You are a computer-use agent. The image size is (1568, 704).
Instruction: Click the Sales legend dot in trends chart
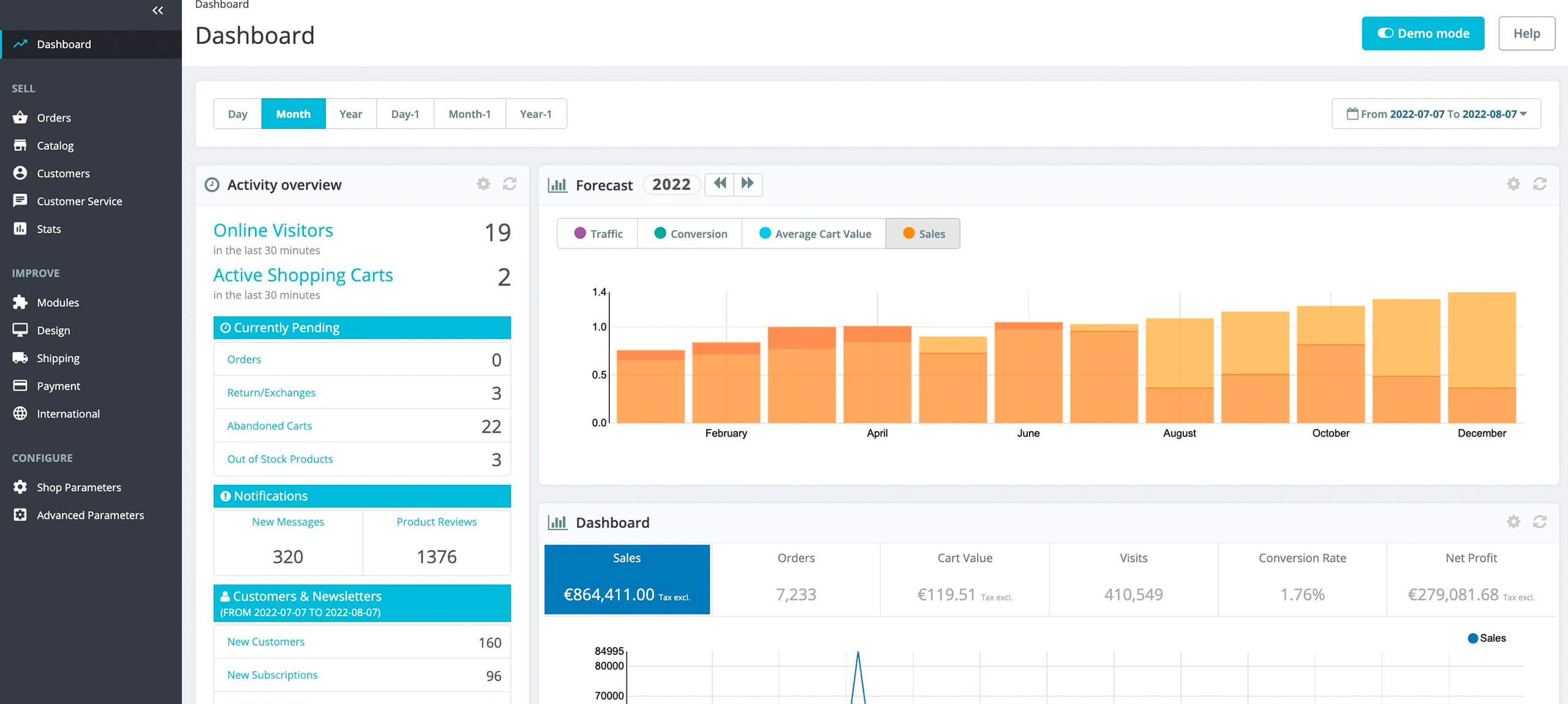pos(1473,638)
